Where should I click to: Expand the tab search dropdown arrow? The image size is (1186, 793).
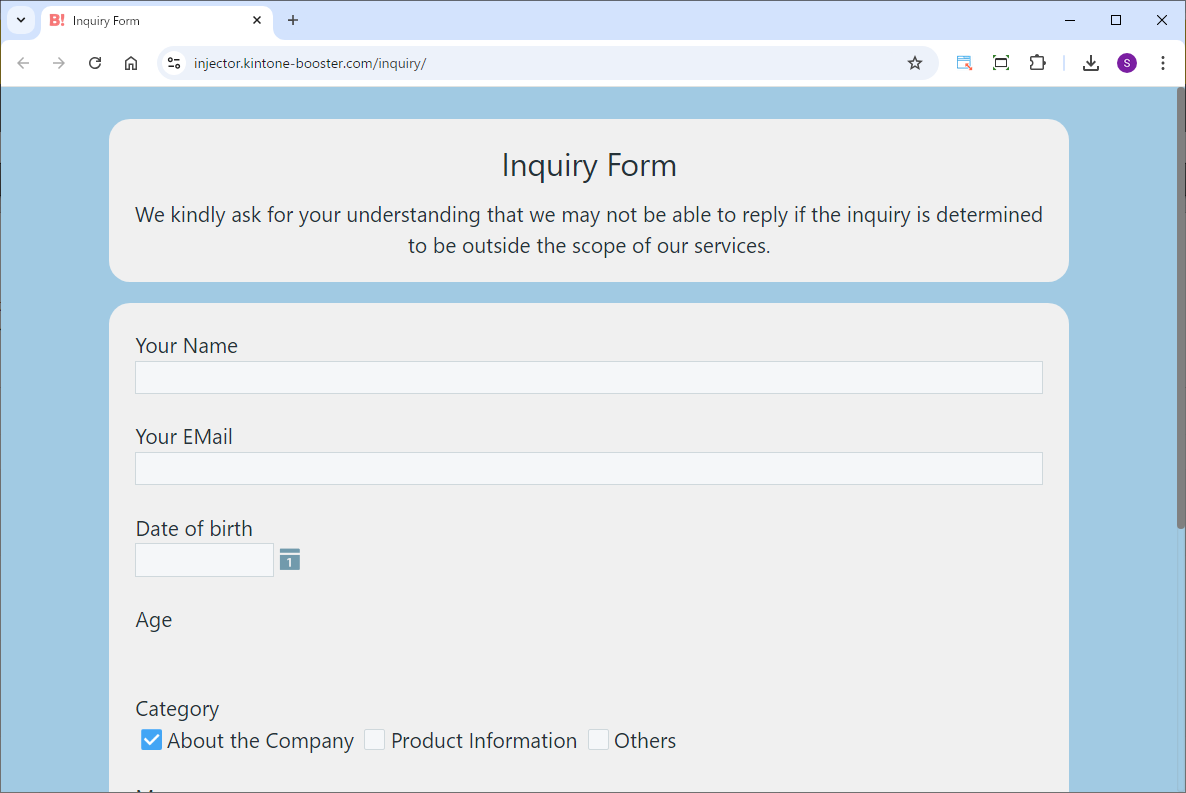[20, 20]
